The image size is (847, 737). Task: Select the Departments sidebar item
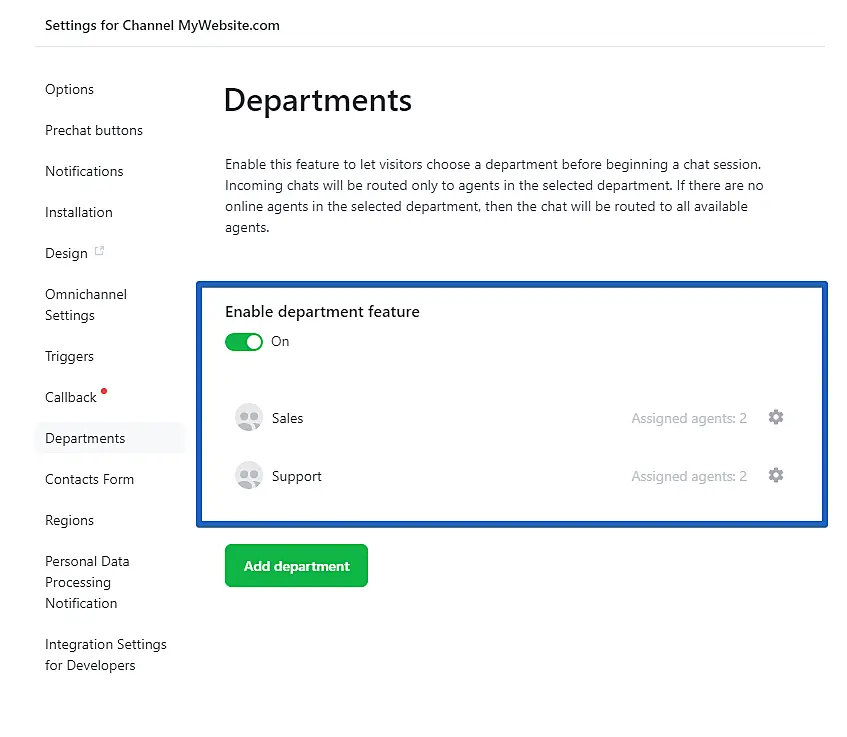pyautogui.click(x=85, y=438)
